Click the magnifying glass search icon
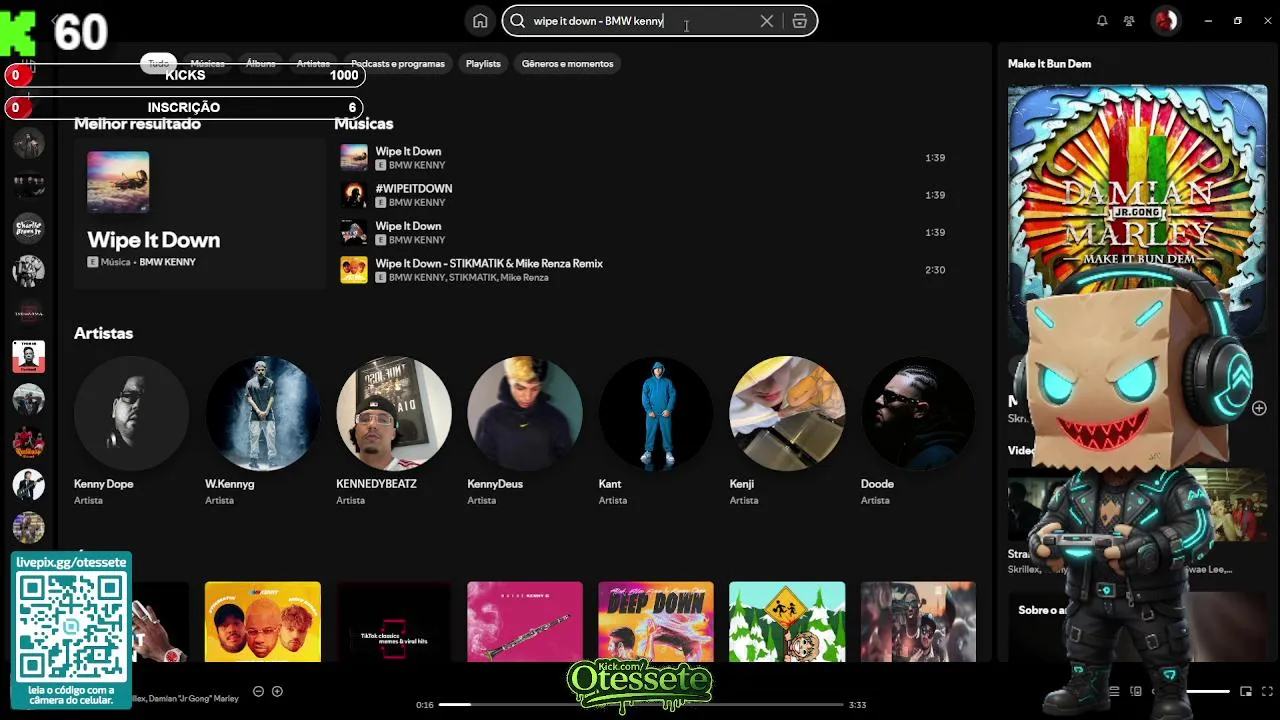The width and height of the screenshot is (1280, 720). 517,21
